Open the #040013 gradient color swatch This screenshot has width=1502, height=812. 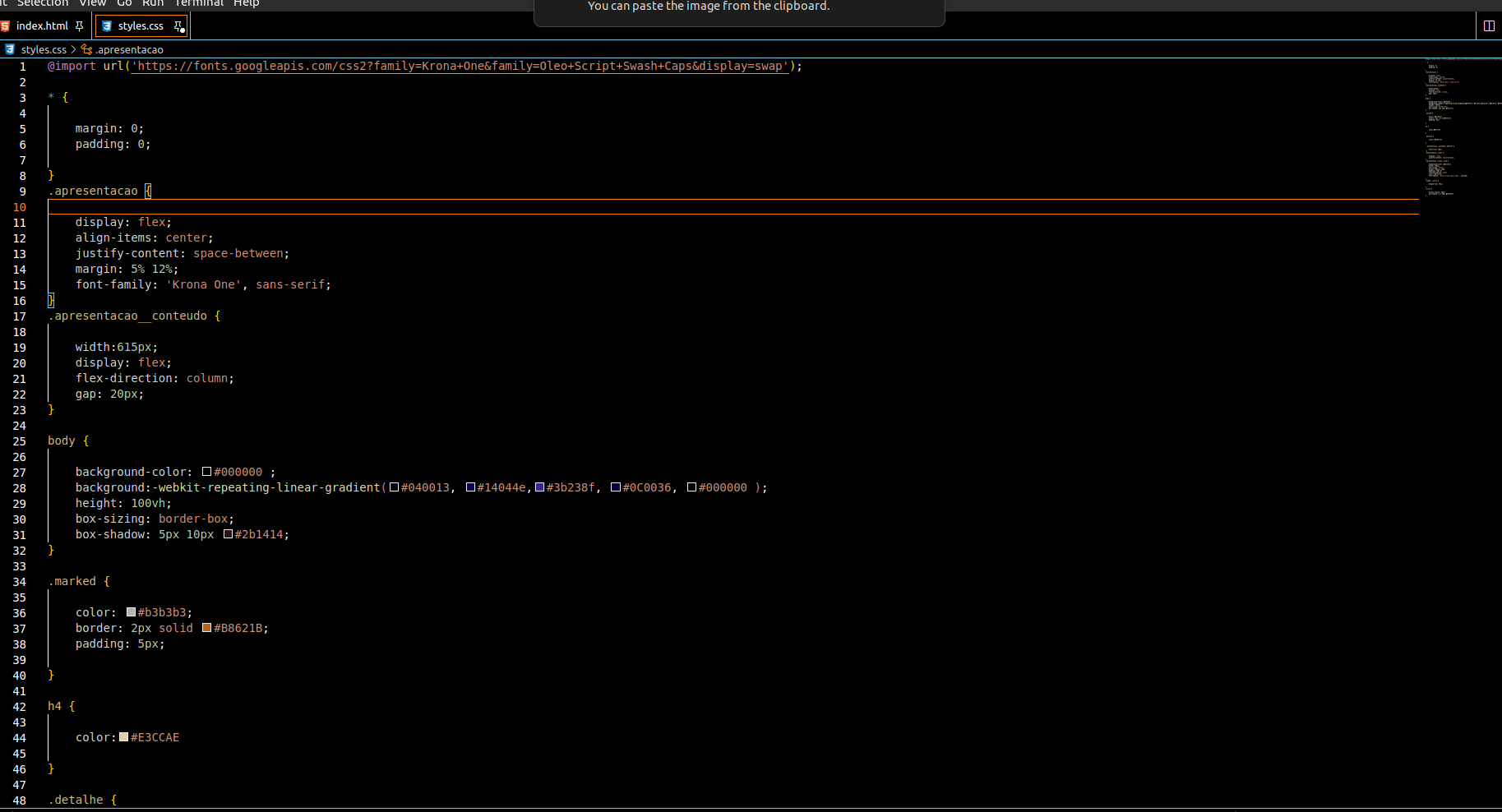(x=395, y=487)
